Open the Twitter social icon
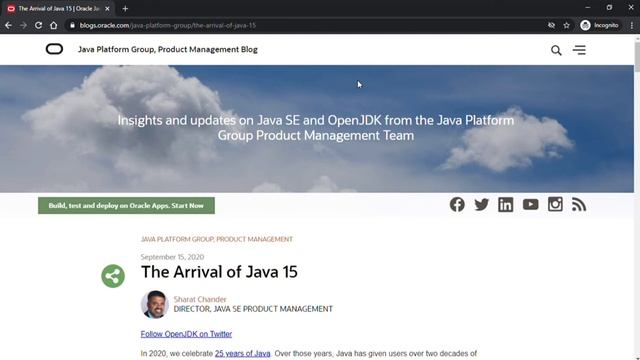Viewport: 640px width, 360px height. (x=482, y=204)
